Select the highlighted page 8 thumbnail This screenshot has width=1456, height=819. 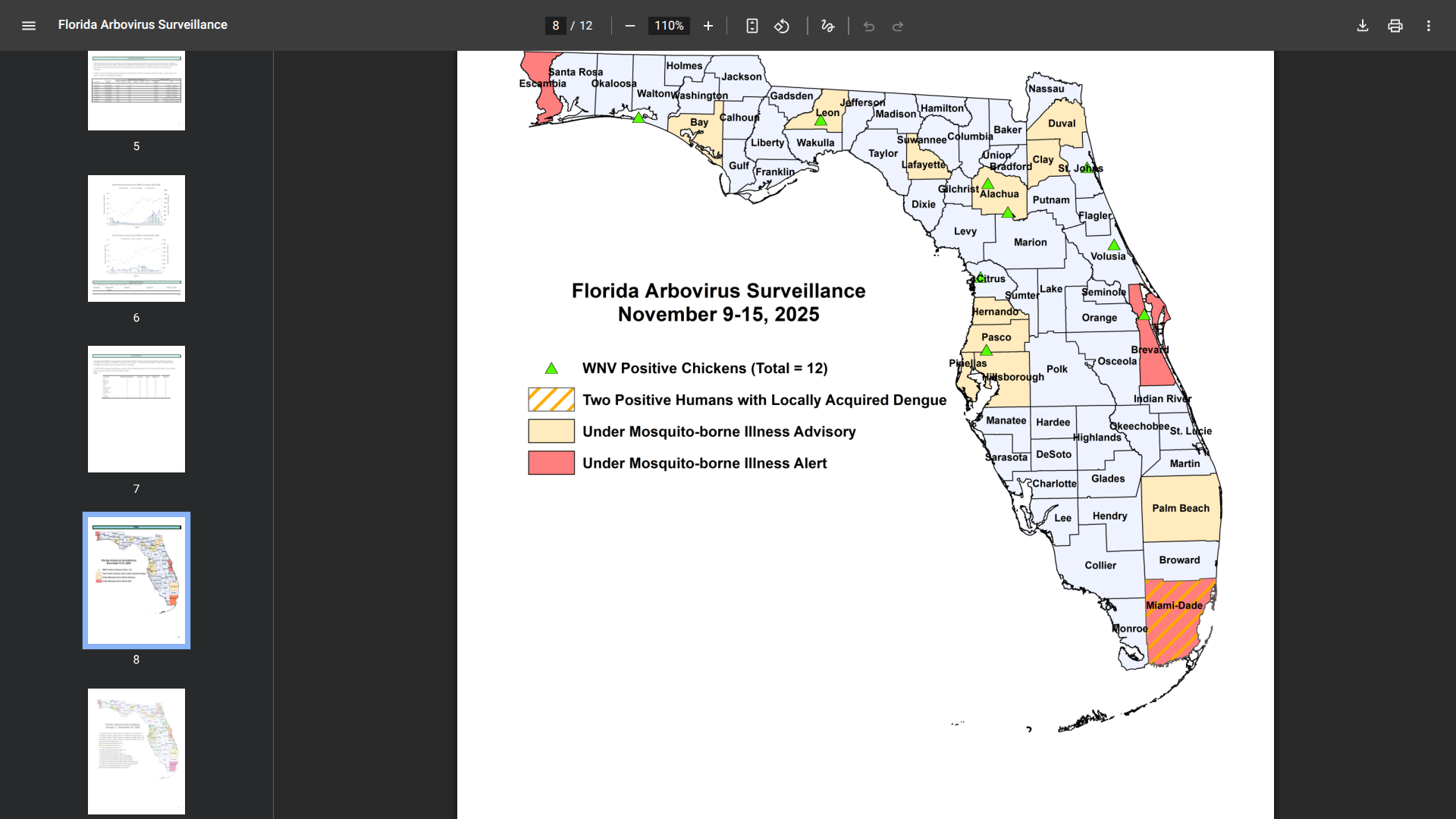point(136,580)
